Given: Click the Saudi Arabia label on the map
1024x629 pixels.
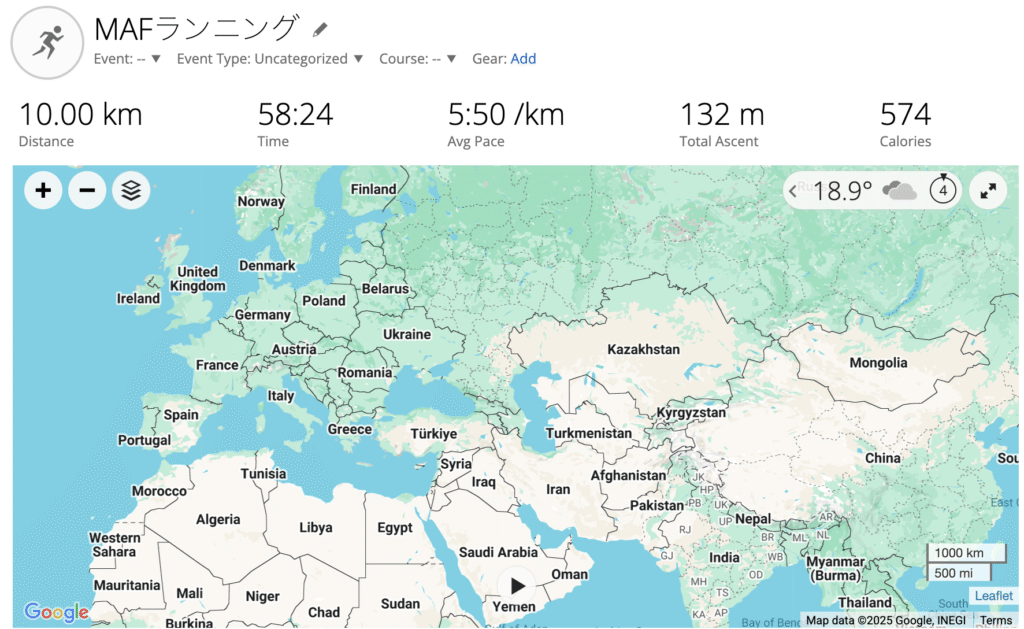Looking at the screenshot, I should pos(498,553).
